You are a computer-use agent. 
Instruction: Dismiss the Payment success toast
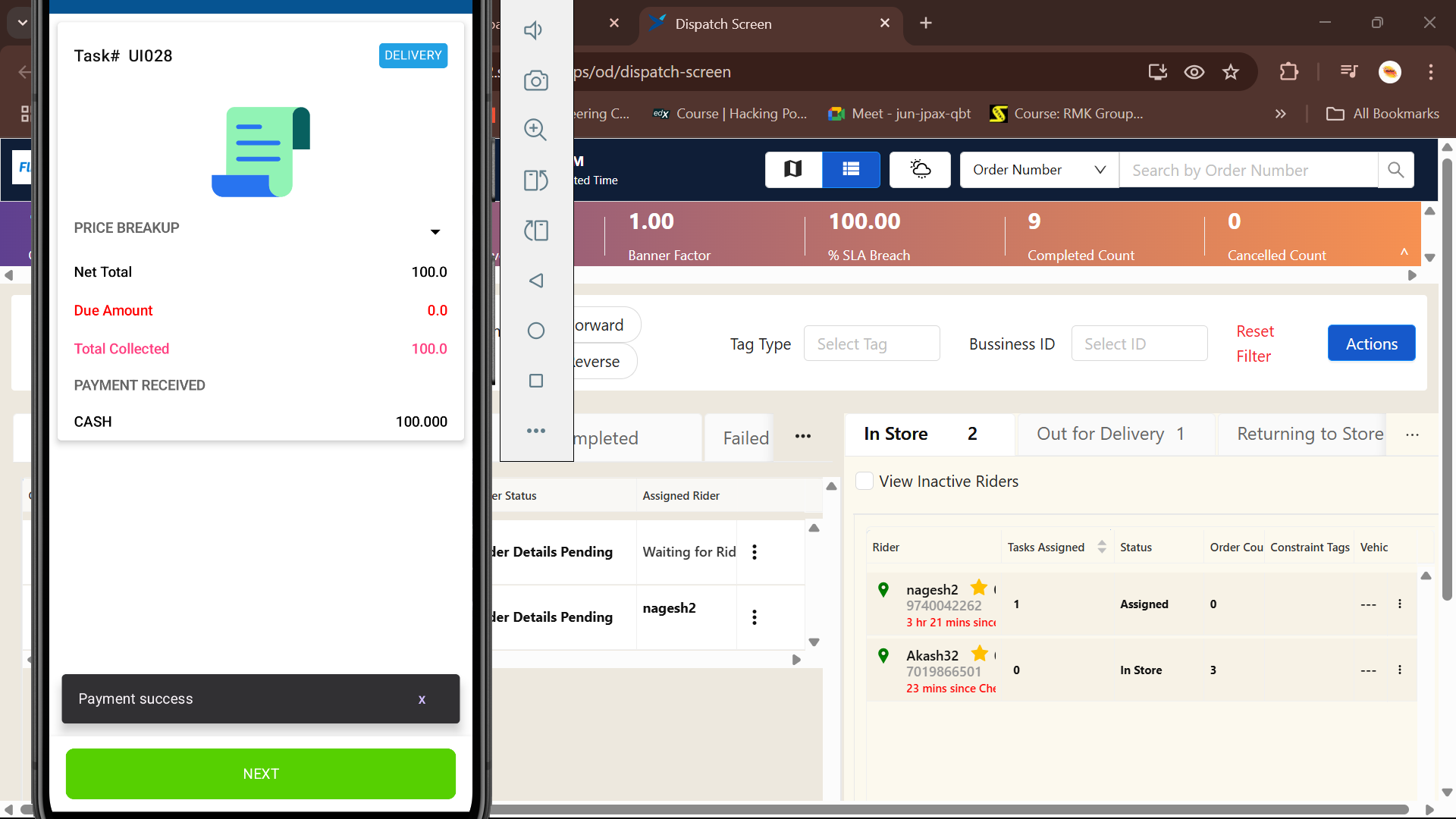click(422, 699)
